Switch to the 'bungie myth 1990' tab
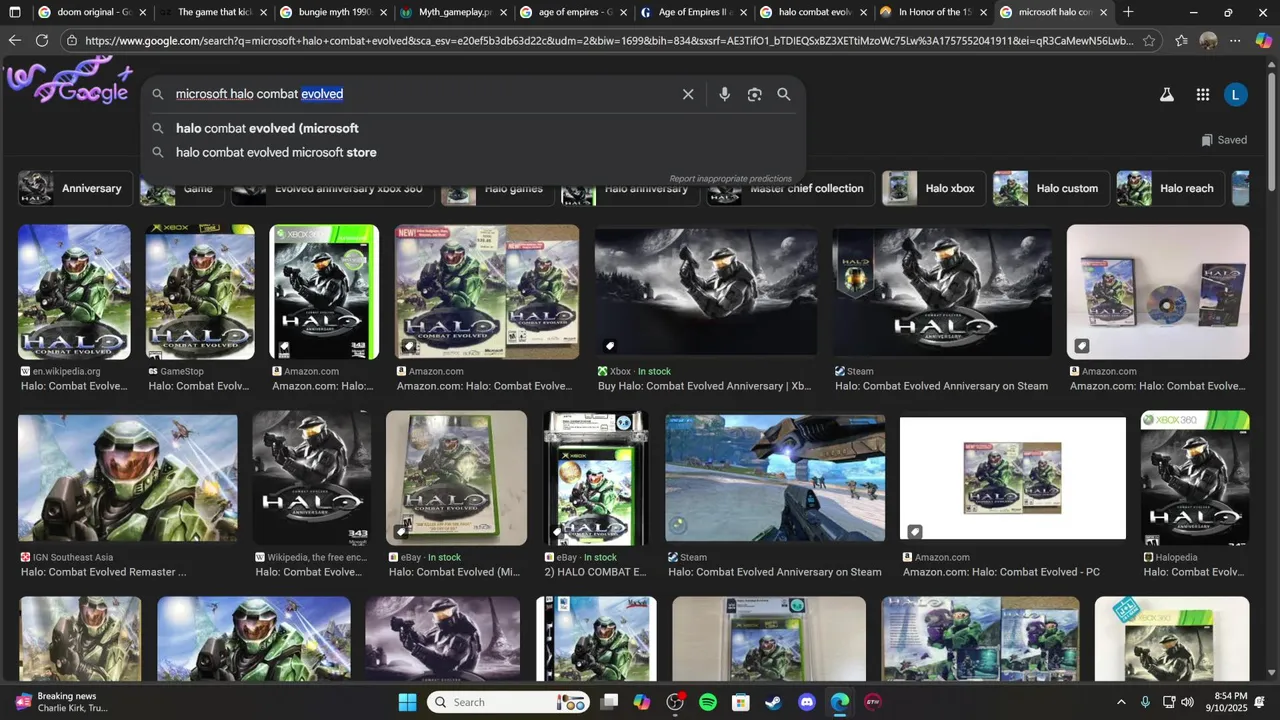 click(x=332, y=12)
